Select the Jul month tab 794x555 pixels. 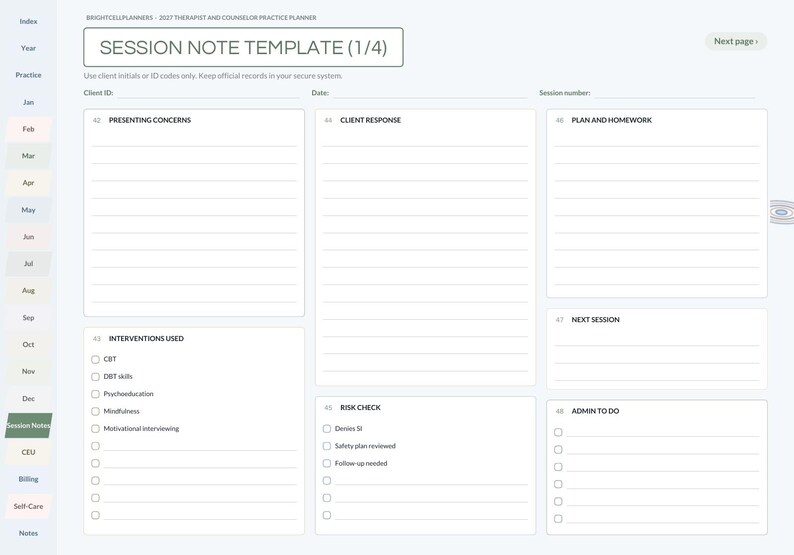pyautogui.click(x=28, y=263)
